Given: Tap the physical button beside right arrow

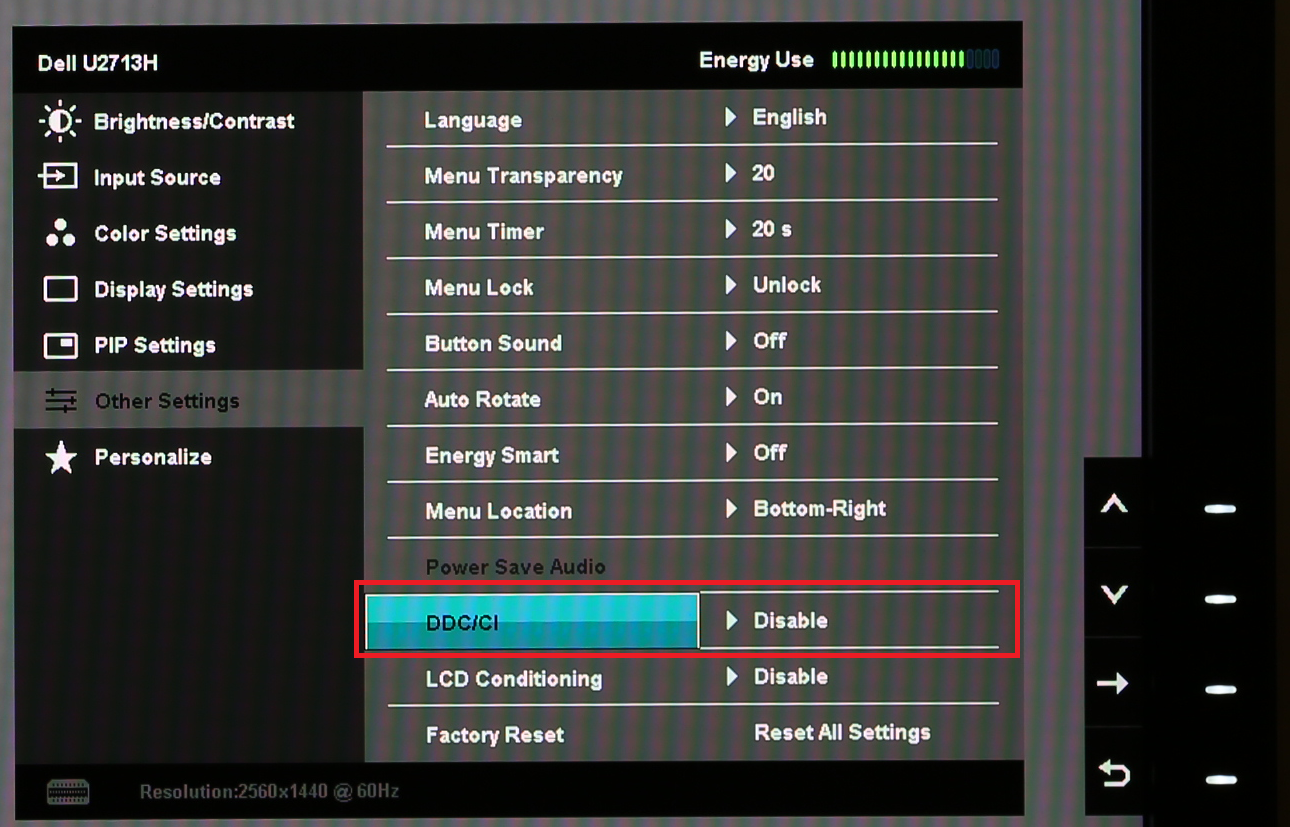Looking at the screenshot, I should tap(1221, 689).
